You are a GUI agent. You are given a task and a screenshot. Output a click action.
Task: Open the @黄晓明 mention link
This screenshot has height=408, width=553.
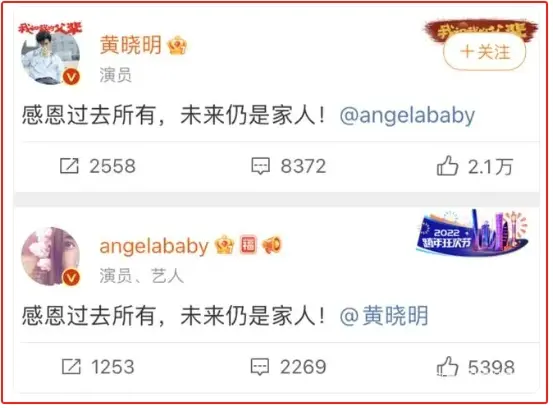click(x=384, y=316)
